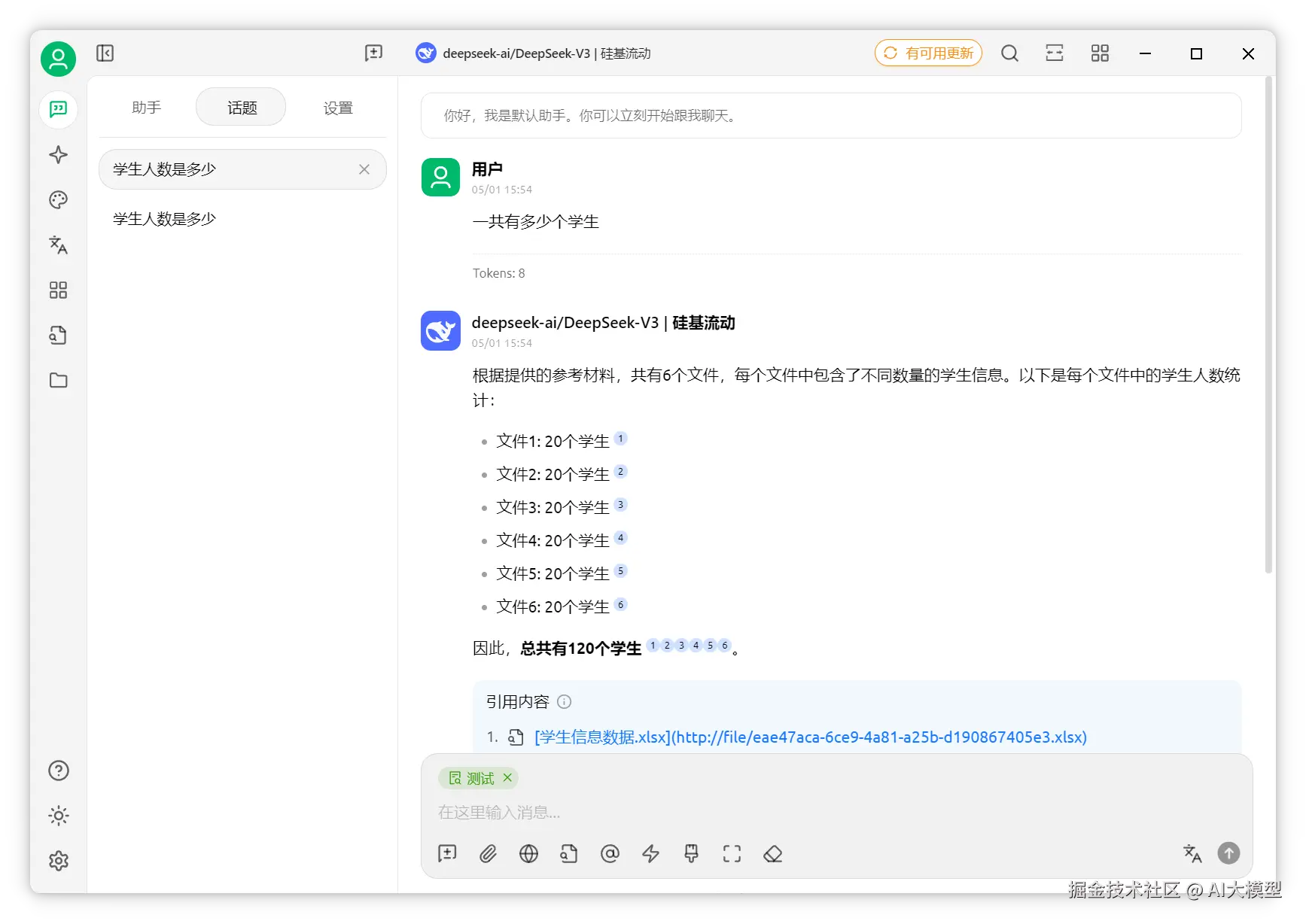Click citation marker 2 after 文件2
1306x924 pixels.
[620, 472]
